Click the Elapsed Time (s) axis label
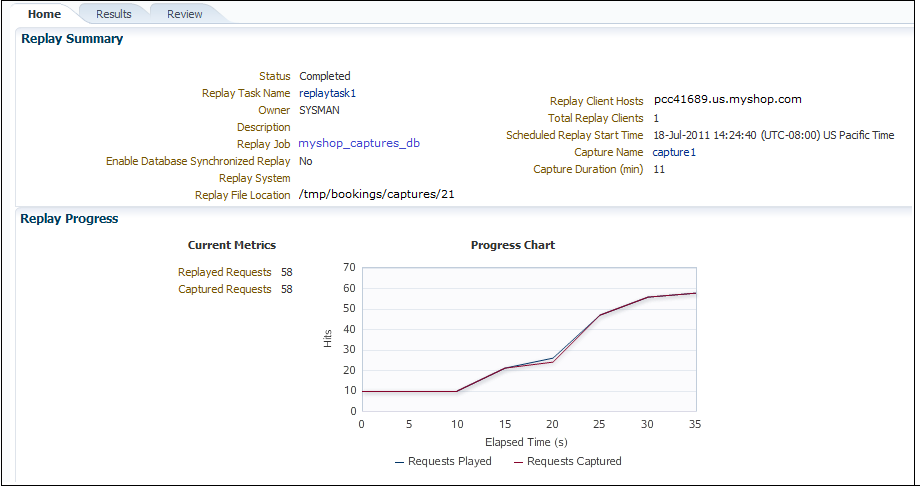Screen dimensions: 920x490 point(526,442)
